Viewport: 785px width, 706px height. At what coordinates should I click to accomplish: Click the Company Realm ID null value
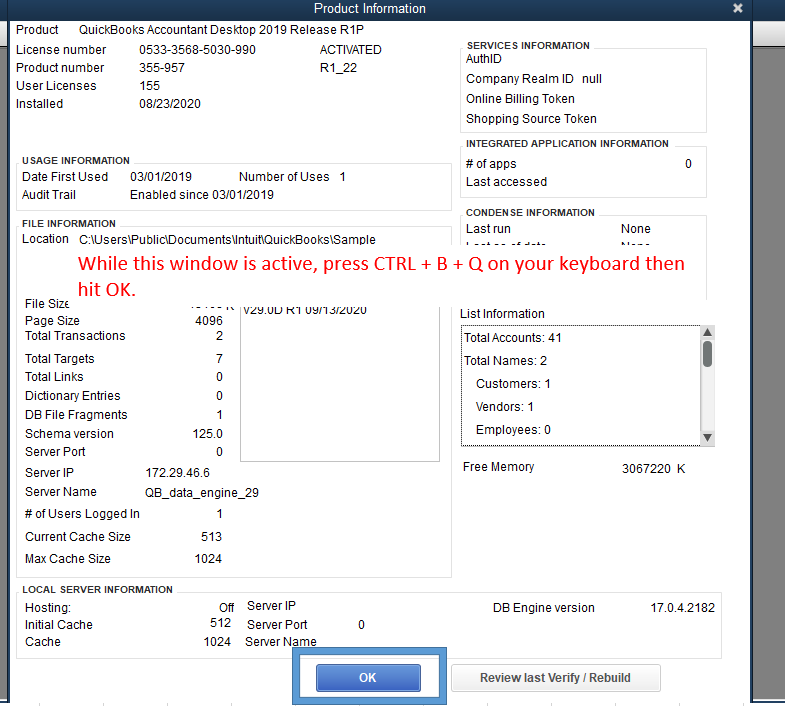coord(592,79)
